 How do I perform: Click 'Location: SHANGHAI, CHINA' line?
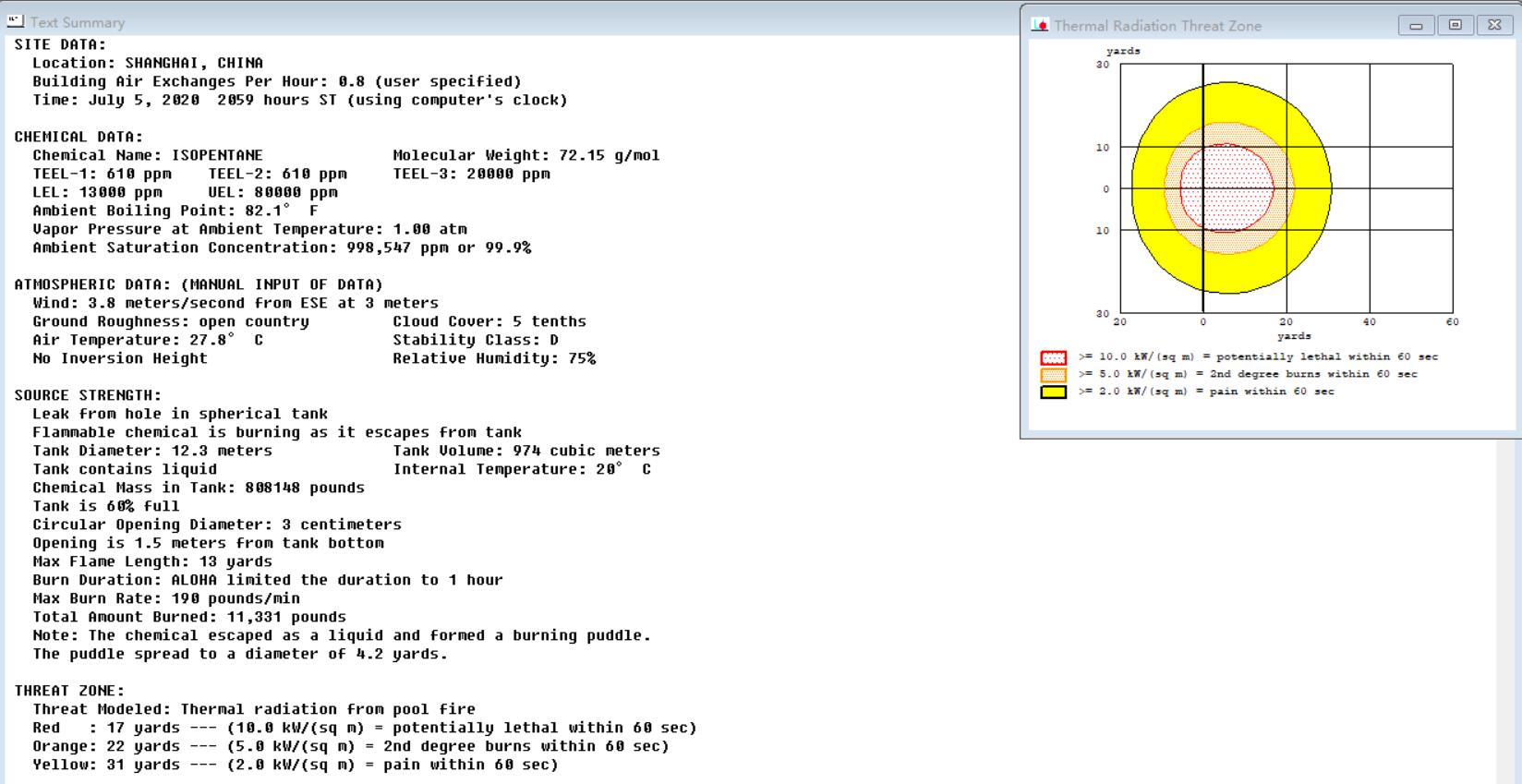coord(148,63)
